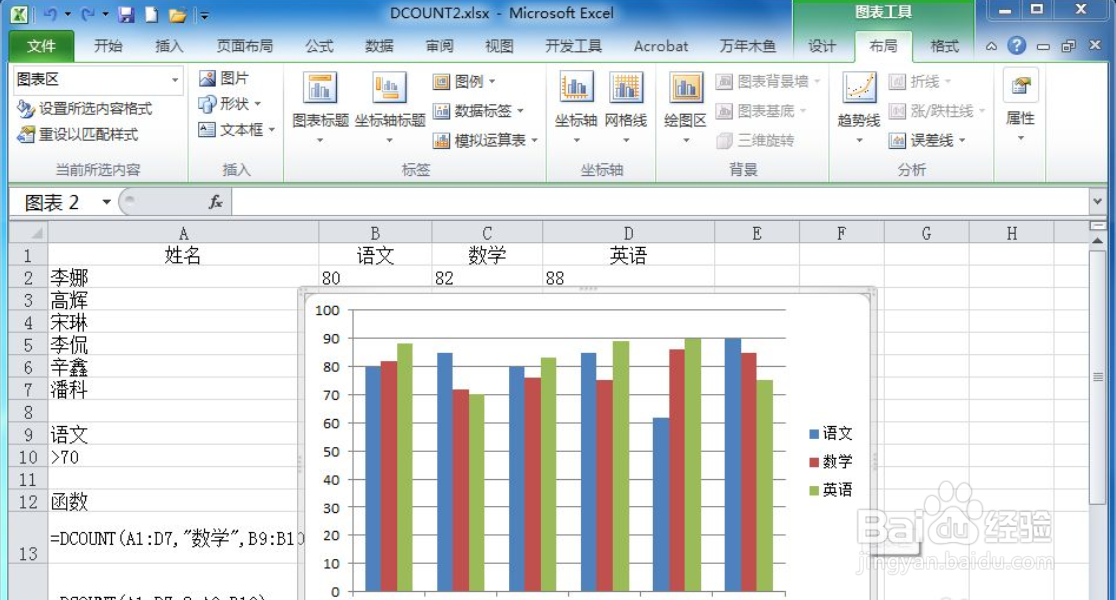Switch to the View (视图) tab
This screenshot has height=600, width=1116.
point(499,46)
